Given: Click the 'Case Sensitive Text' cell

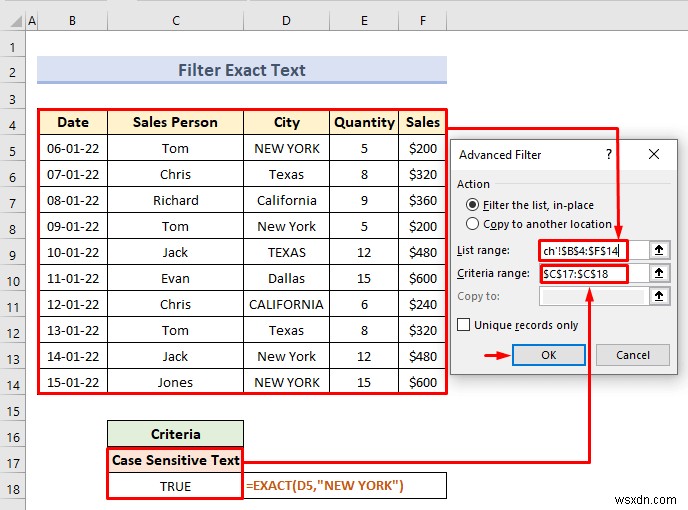Looking at the screenshot, I should click(175, 460).
